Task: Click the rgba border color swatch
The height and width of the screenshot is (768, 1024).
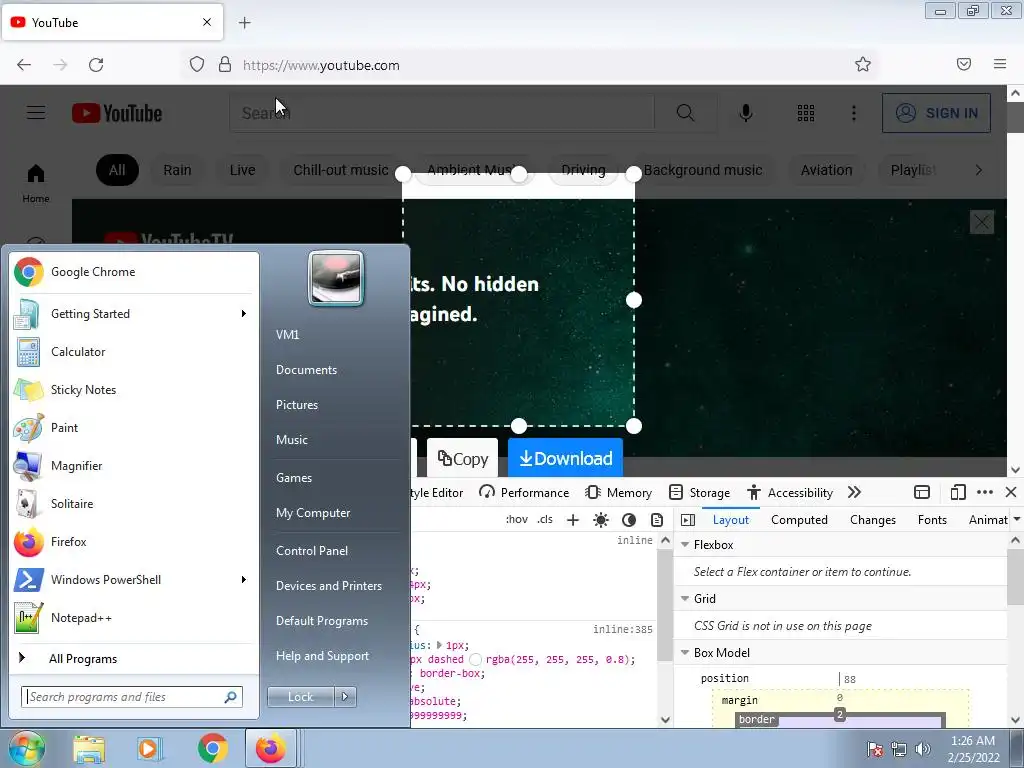Action: pyautogui.click(x=475, y=660)
